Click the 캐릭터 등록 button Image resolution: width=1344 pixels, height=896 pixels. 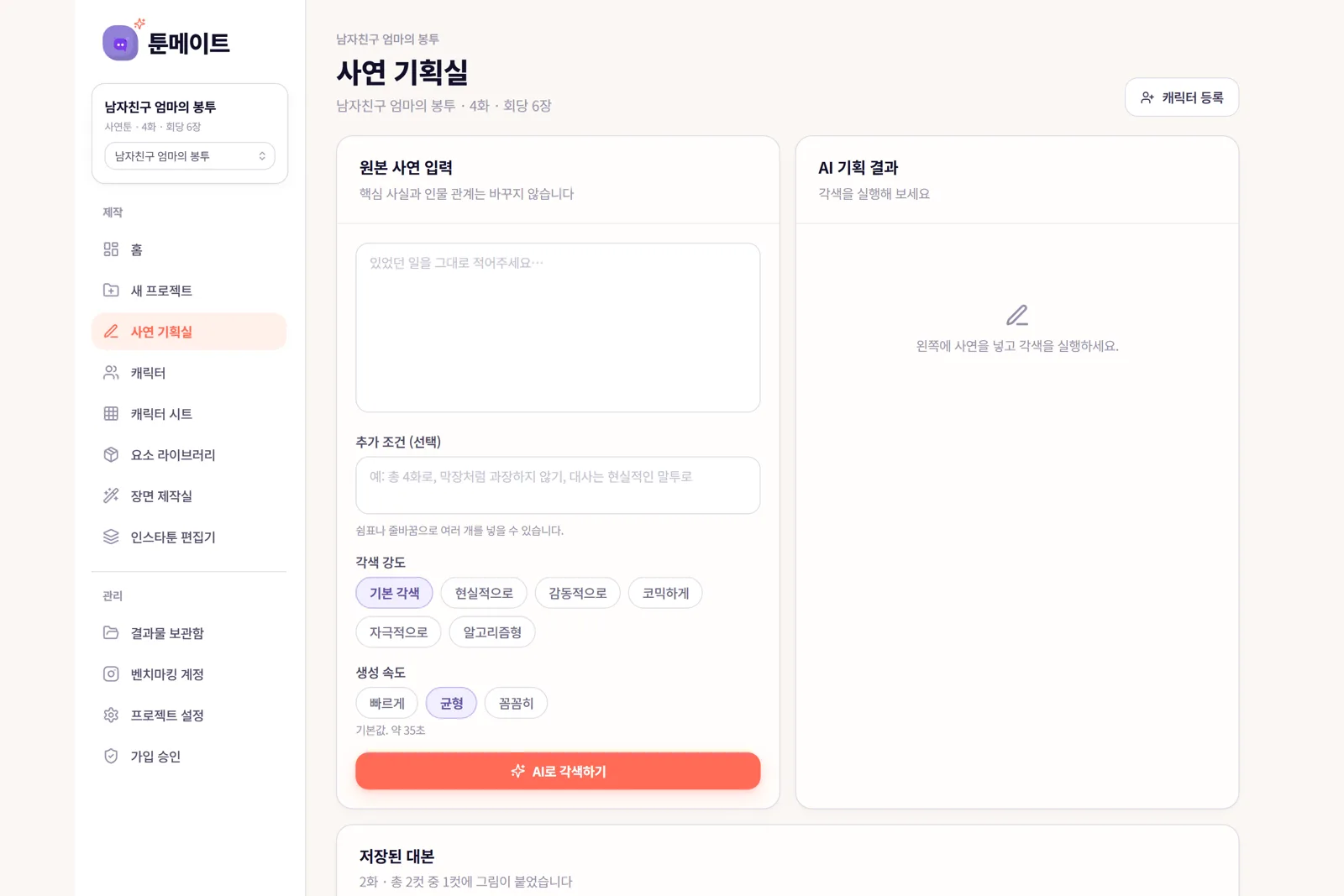1182,97
